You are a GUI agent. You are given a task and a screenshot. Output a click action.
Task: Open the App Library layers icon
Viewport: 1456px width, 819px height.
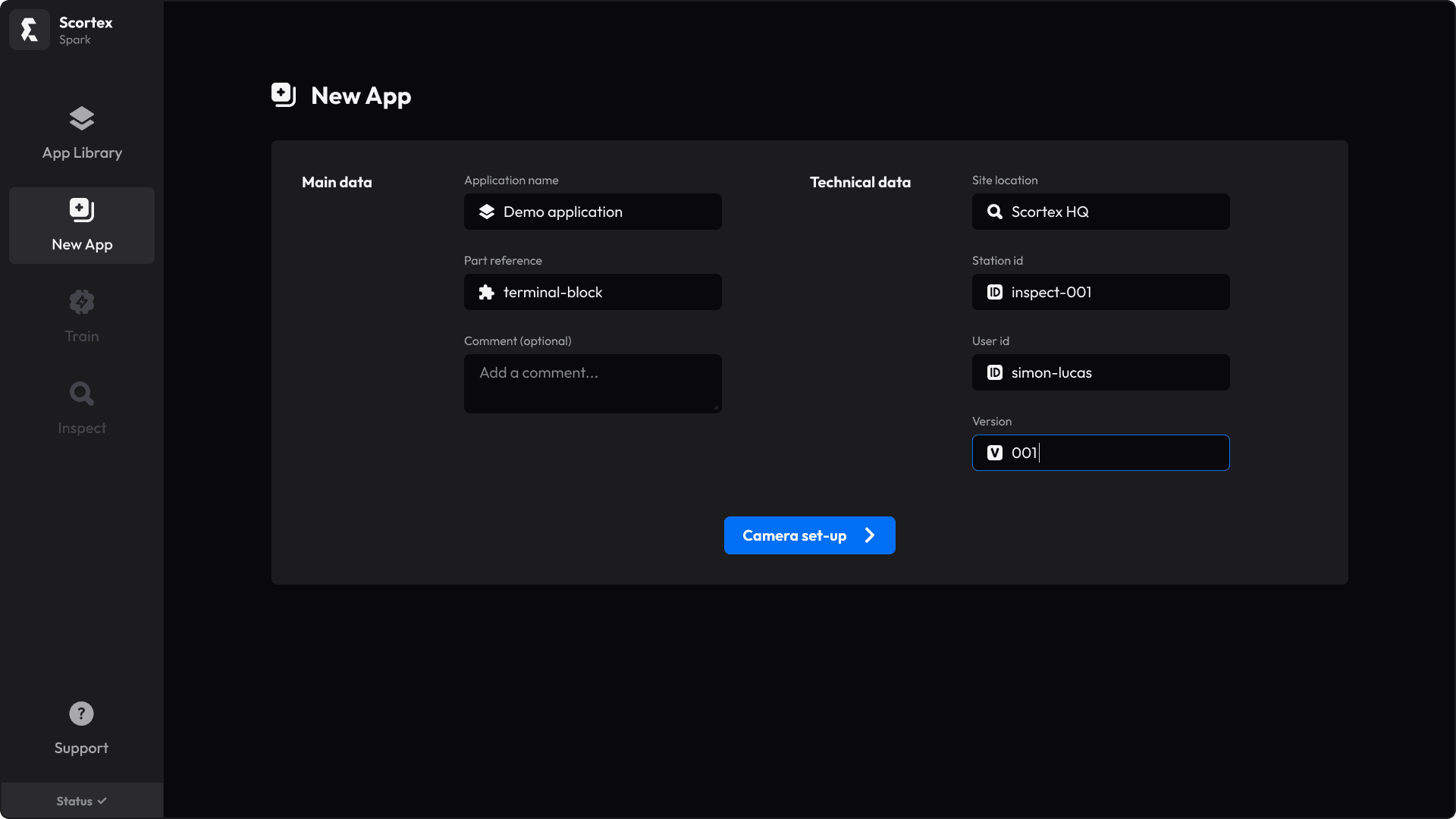(82, 118)
